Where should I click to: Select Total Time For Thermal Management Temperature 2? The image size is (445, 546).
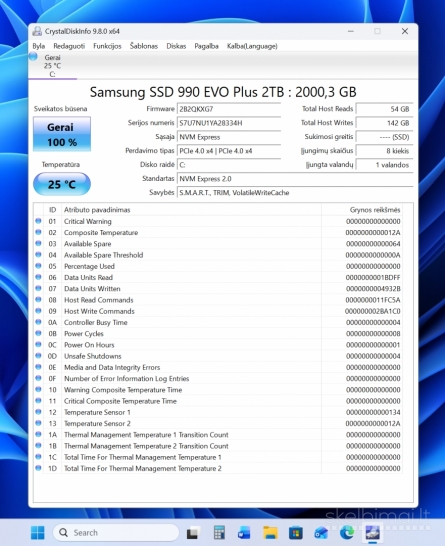(218, 468)
